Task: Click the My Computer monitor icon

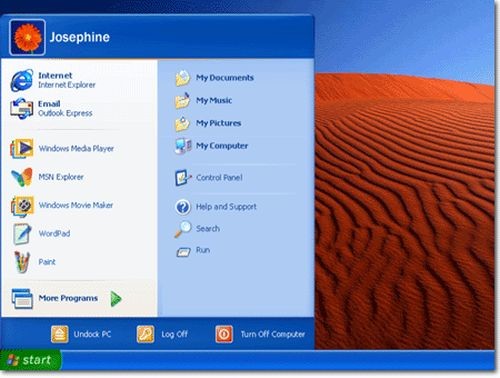Action: 183,146
